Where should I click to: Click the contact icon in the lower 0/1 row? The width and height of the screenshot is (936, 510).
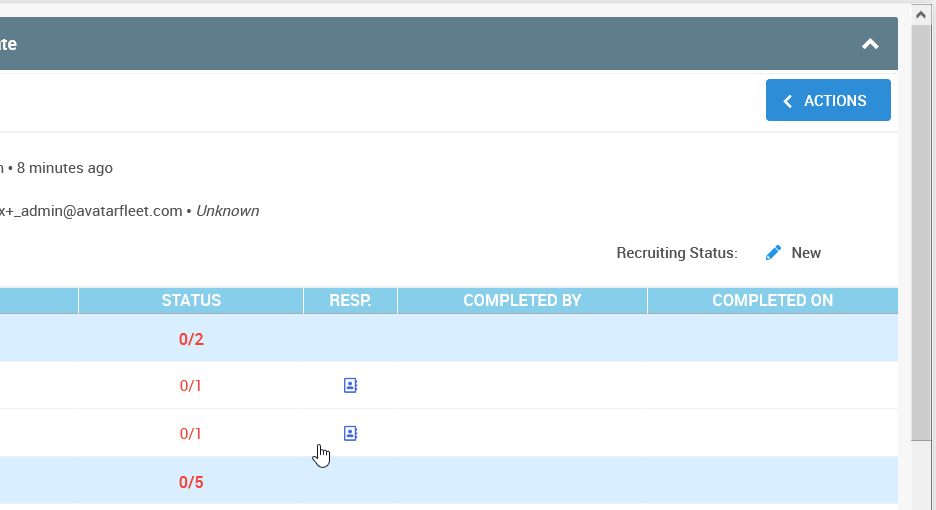(350, 433)
